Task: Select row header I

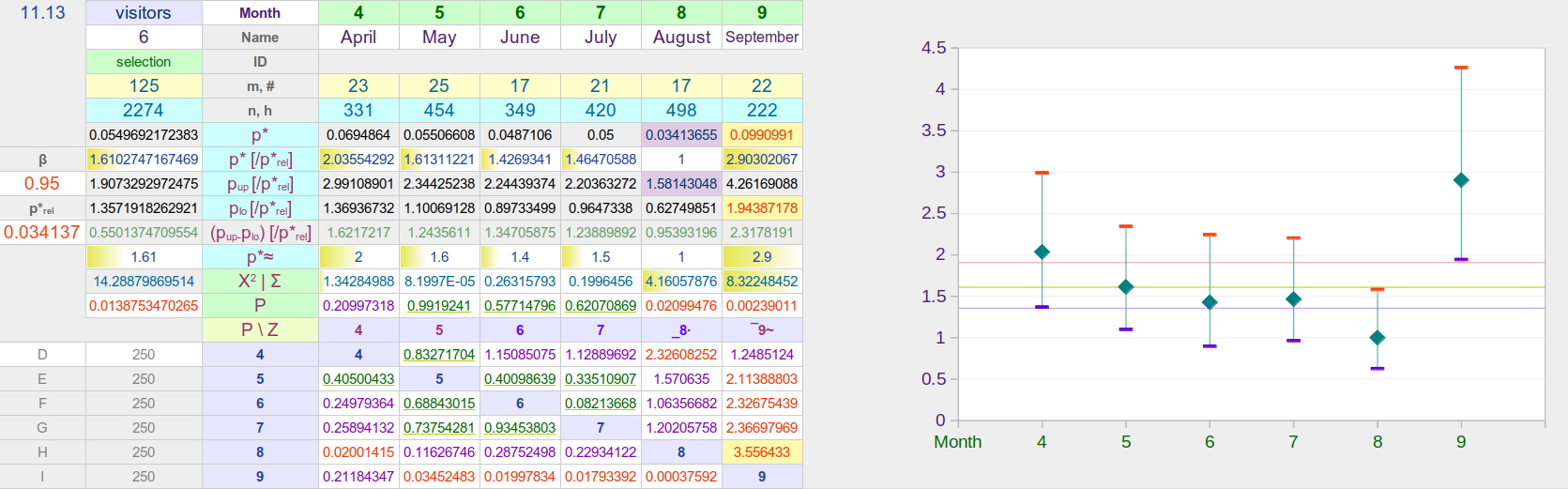Action: (42, 476)
